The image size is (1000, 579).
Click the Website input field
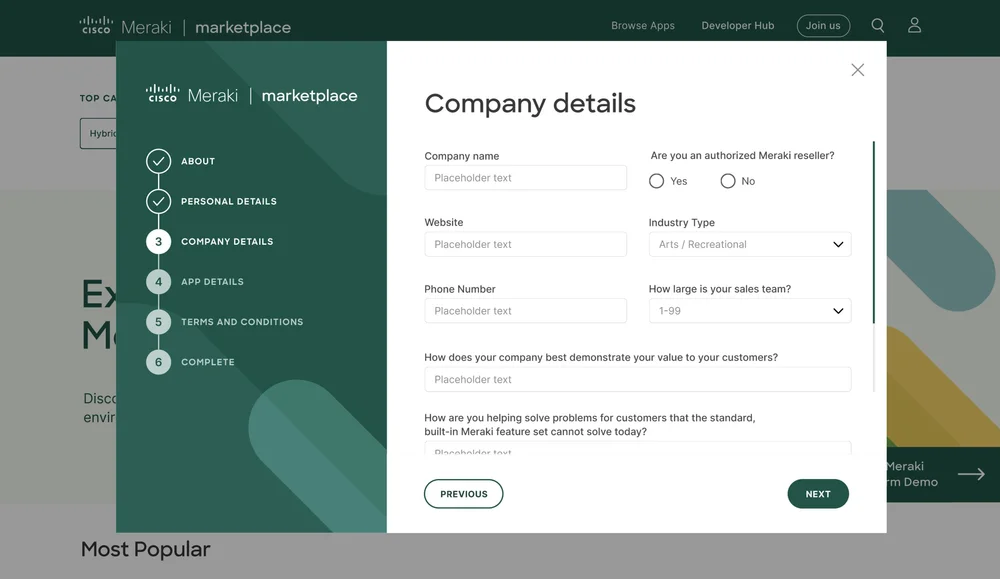(526, 244)
